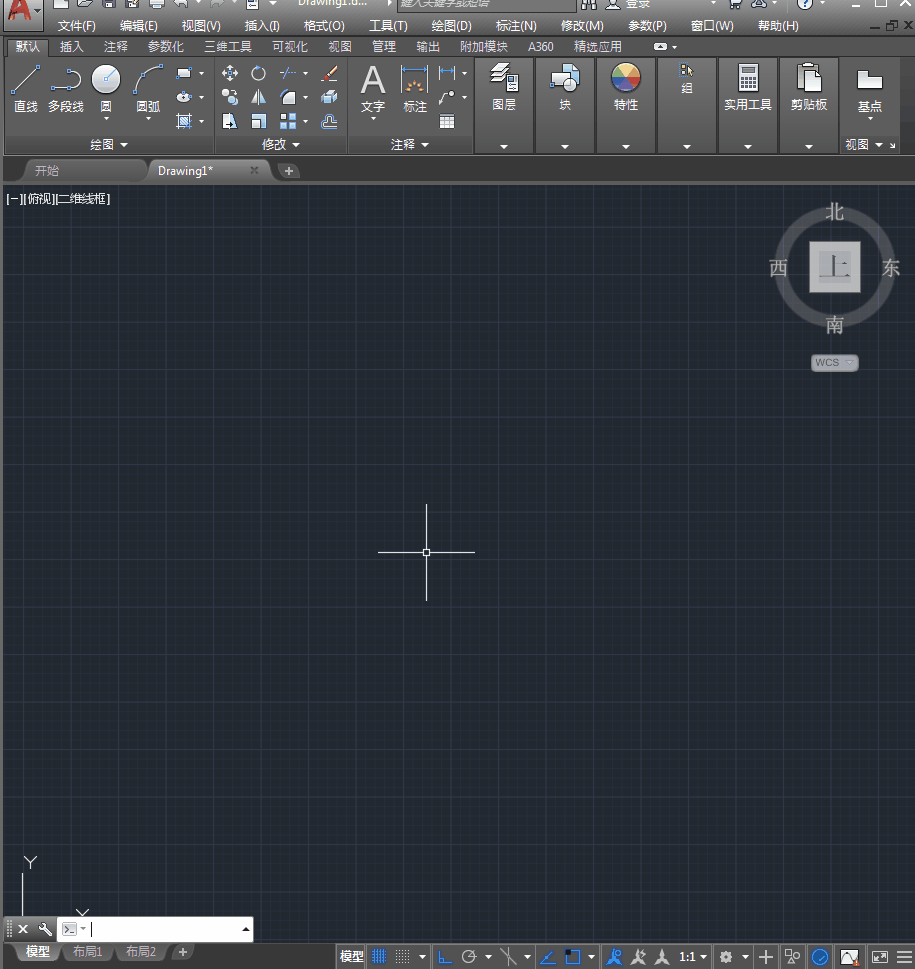Click the Erase tool icon
This screenshot has width=915, height=969.
pos(329,73)
